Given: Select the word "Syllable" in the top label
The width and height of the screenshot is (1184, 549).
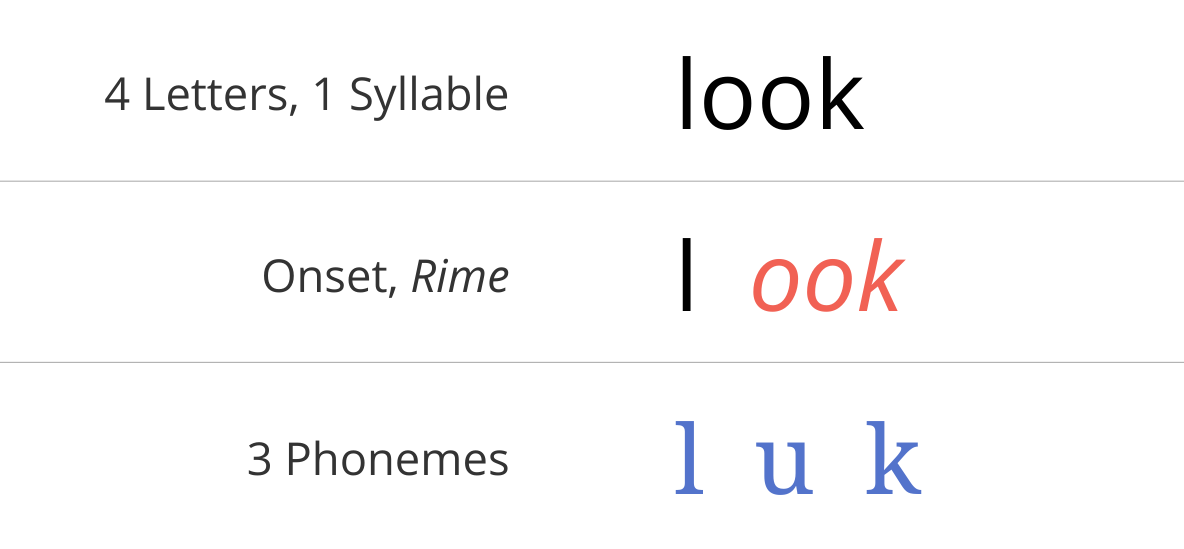Looking at the screenshot, I should [x=429, y=97].
